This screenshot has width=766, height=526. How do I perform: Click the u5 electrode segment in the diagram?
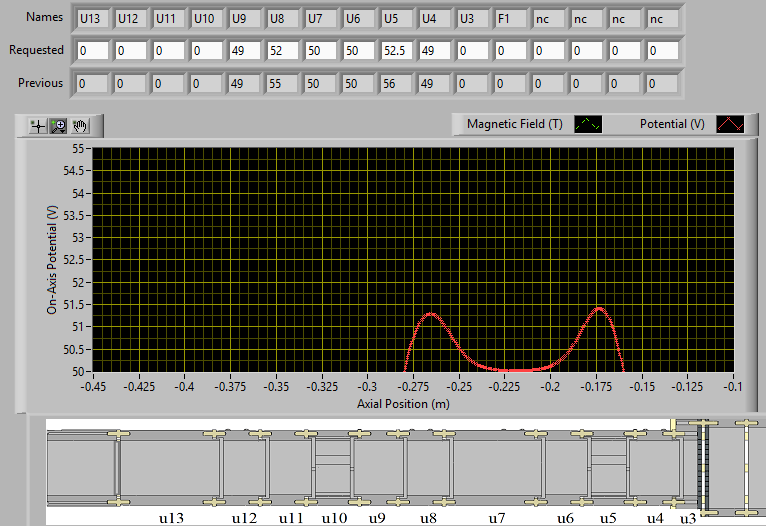click(608, 468)
